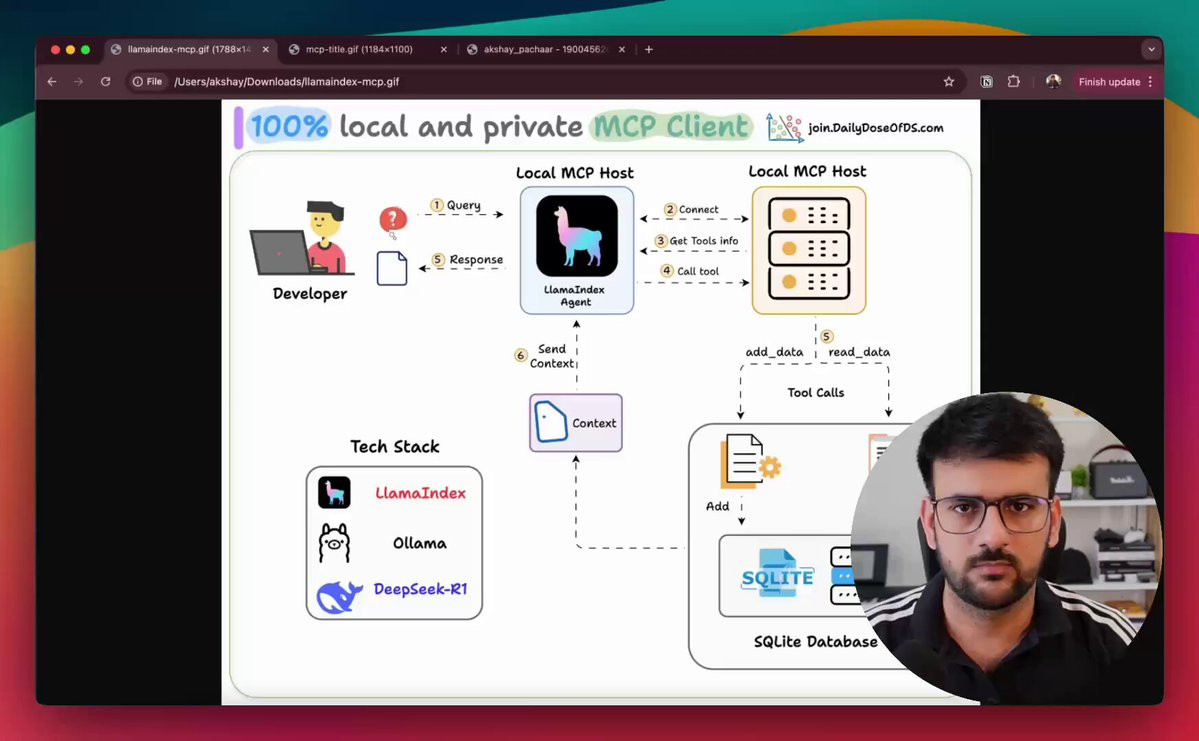The height and width of the screenshot is (741, 1199).
Task: Click the "Call tool" label
Action: point(697,271)
